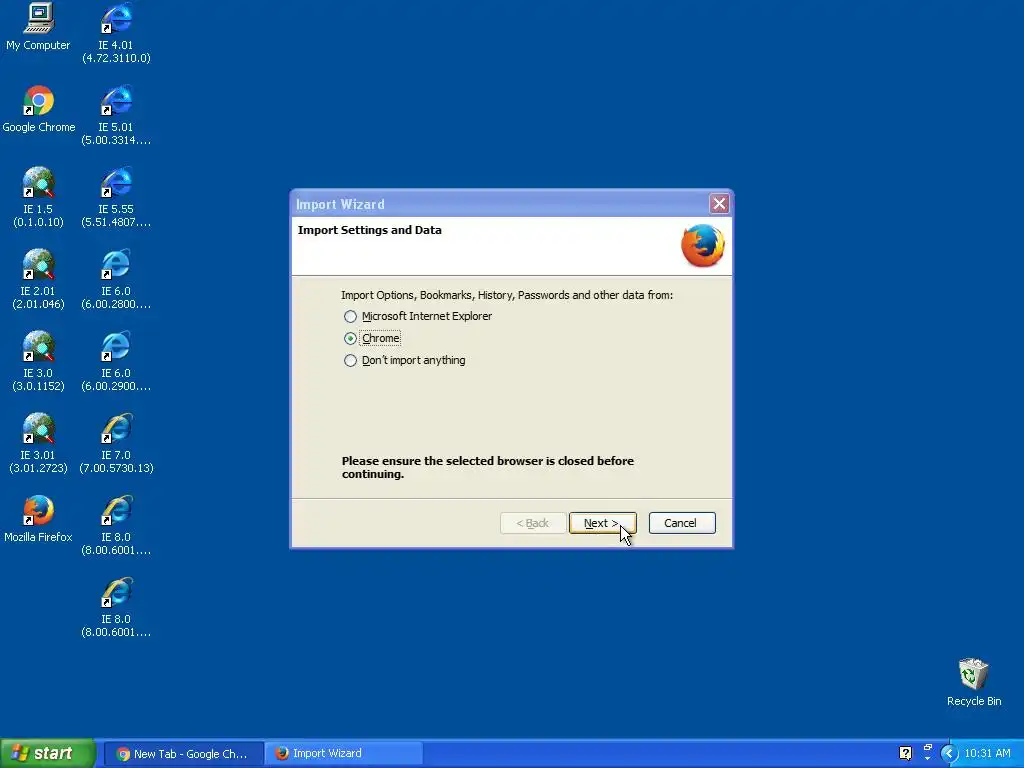The width and height of the screenshot is (1024, 768).
Task: Select the IE 3.01 (3.01.2723) shortcut
Action: (38, 443)
